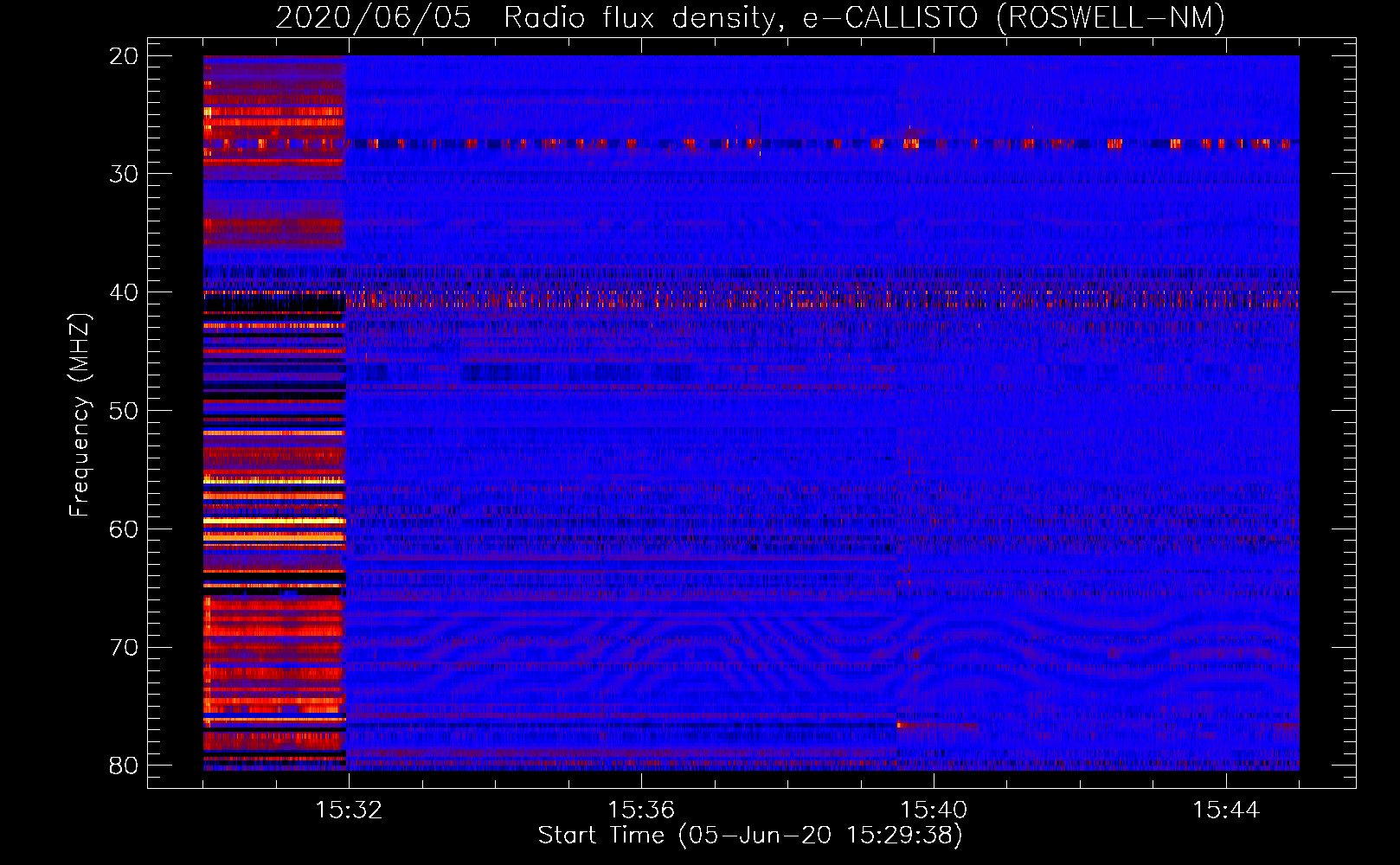Click the 15:32 time tick label

point(349,810)
